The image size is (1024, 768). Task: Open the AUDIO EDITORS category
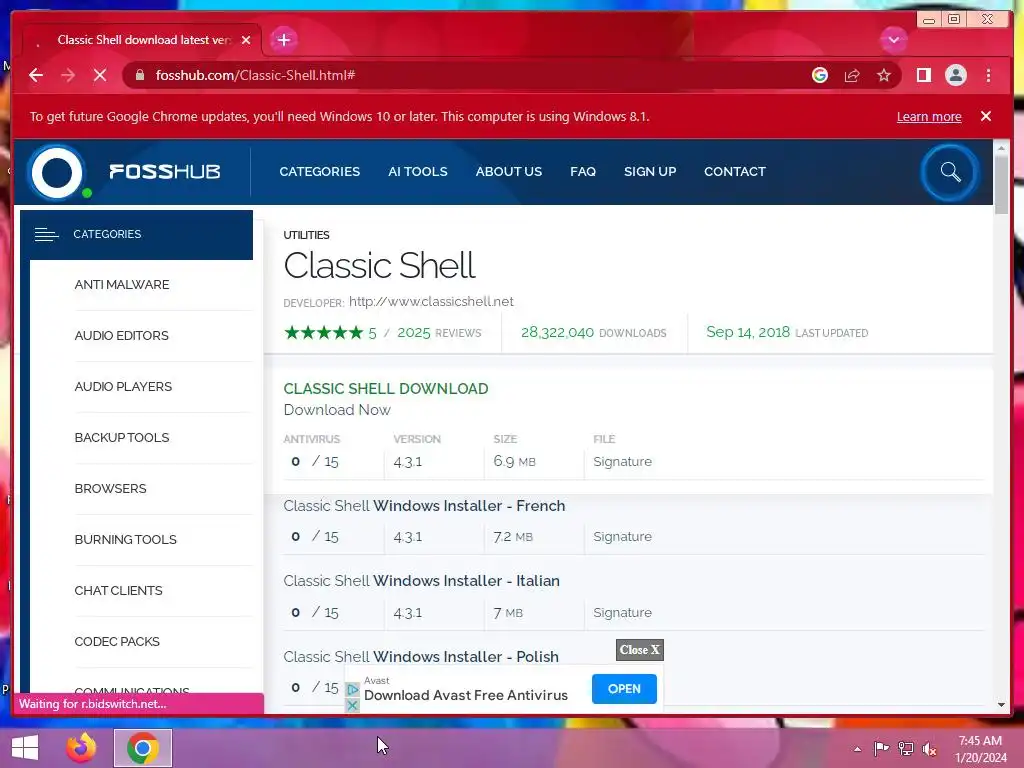(x=121, y=335)
